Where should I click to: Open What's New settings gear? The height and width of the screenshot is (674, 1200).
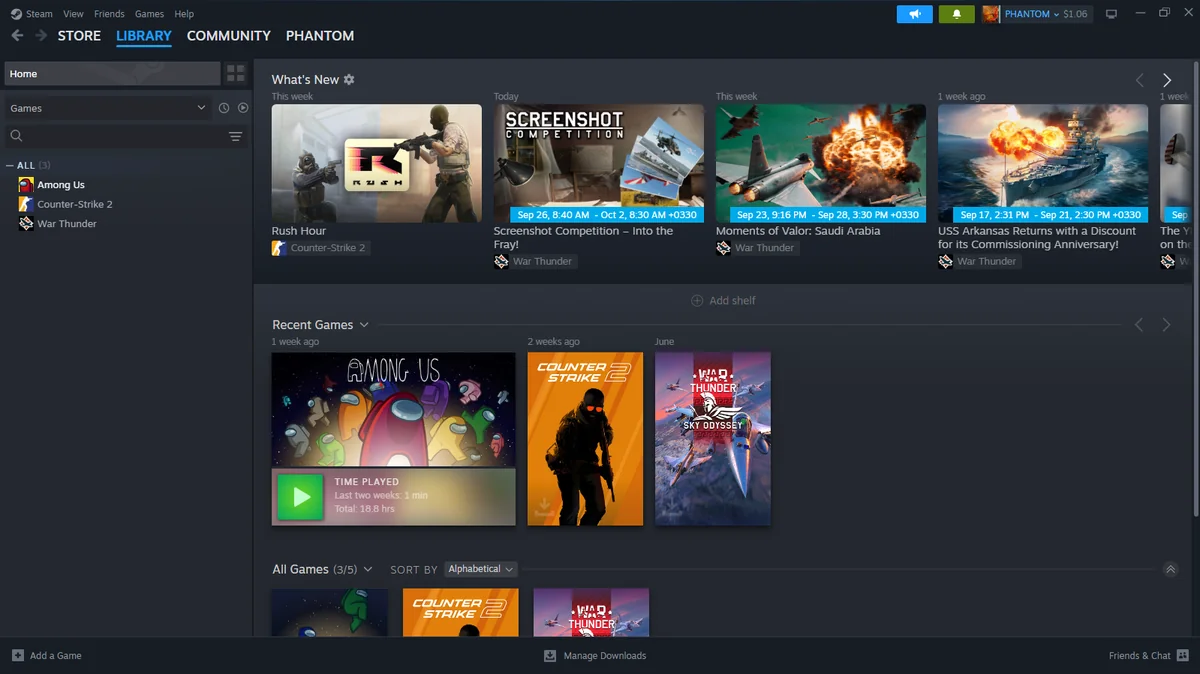tap(349, 79)
